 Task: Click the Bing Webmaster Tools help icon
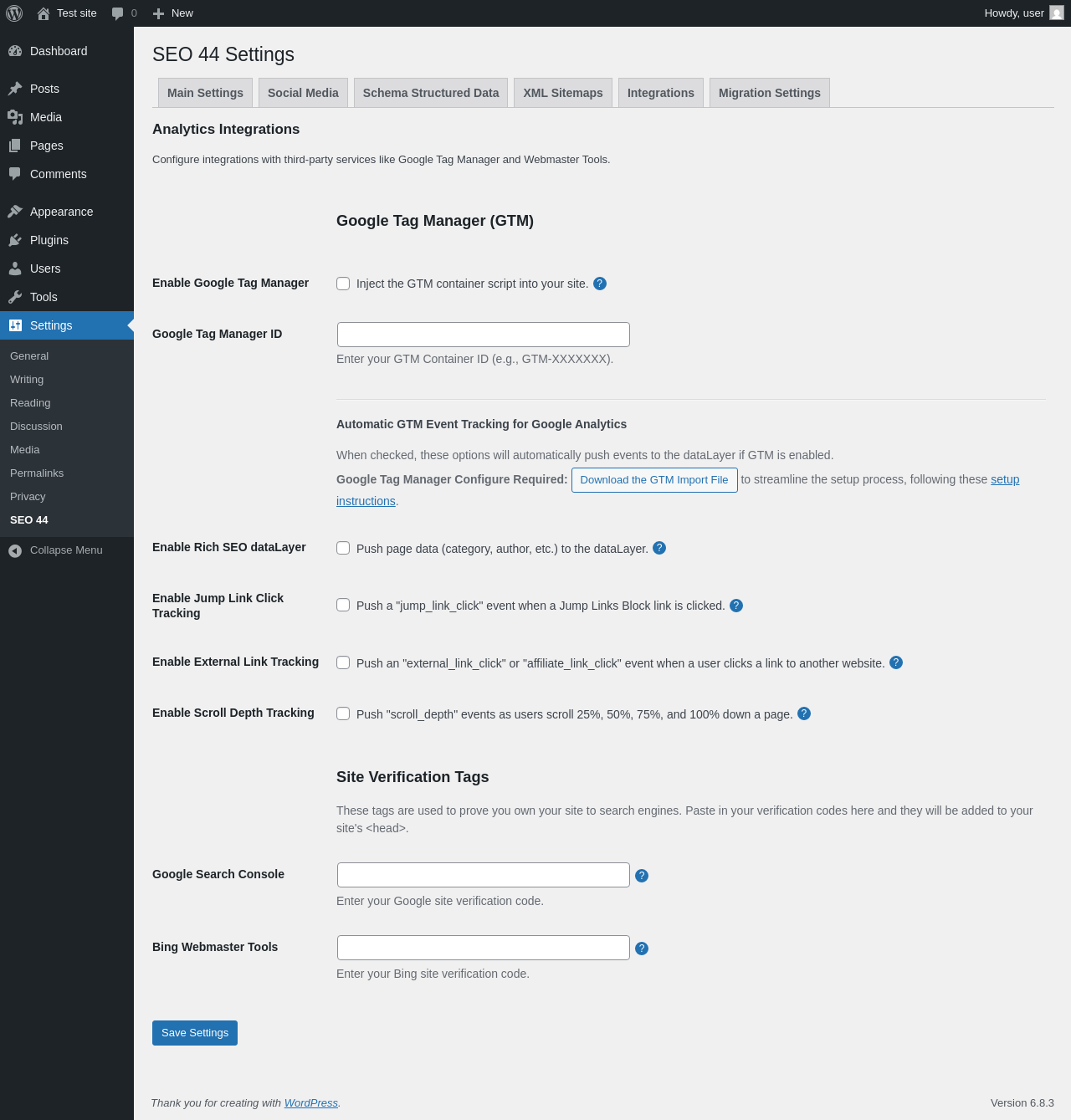(642, 949)
